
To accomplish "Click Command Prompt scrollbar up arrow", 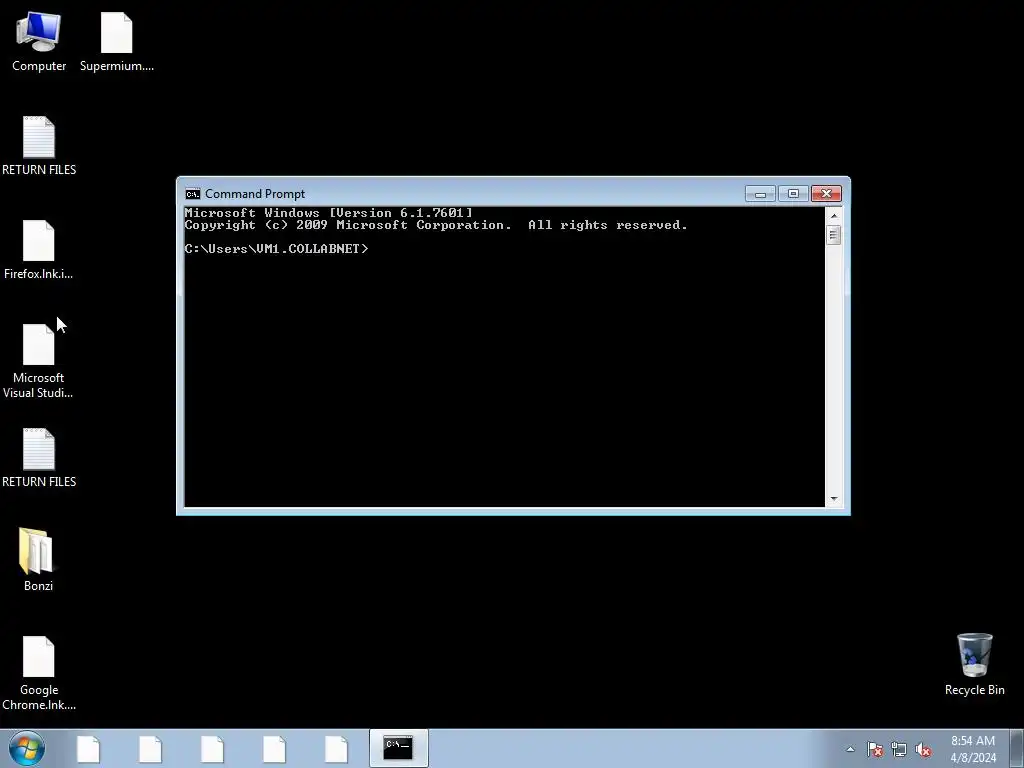I will point(833,216).
